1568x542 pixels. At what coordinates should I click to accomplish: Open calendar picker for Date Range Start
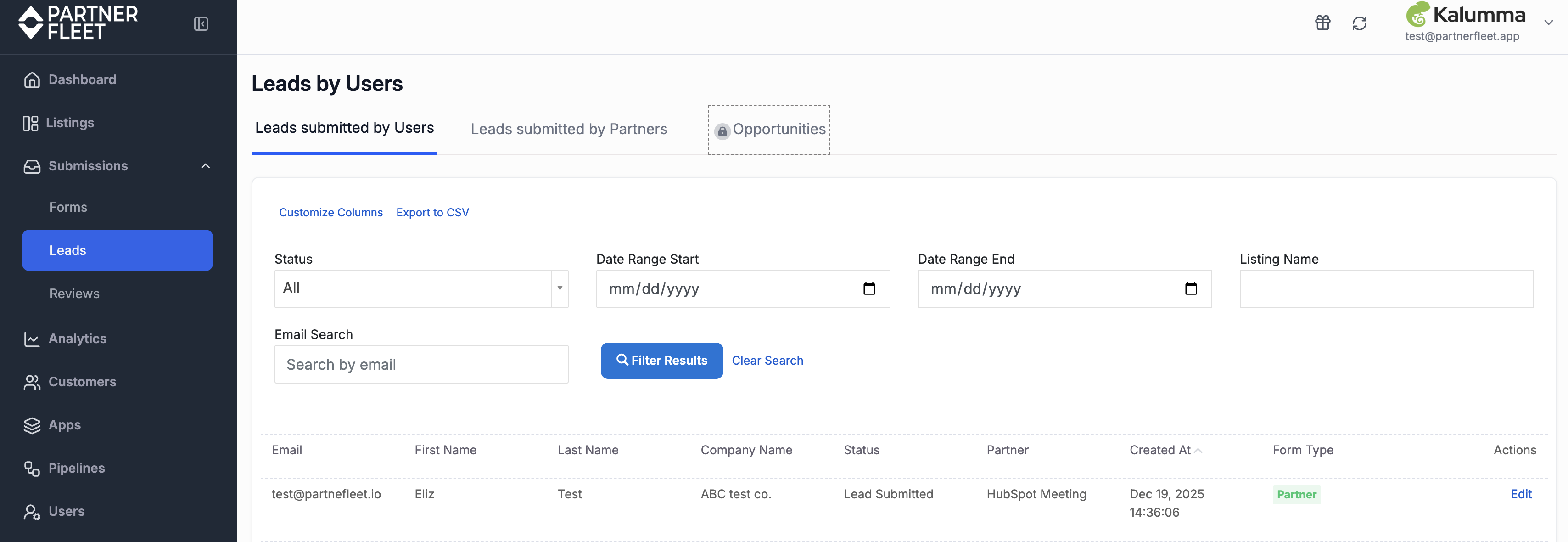869,288
